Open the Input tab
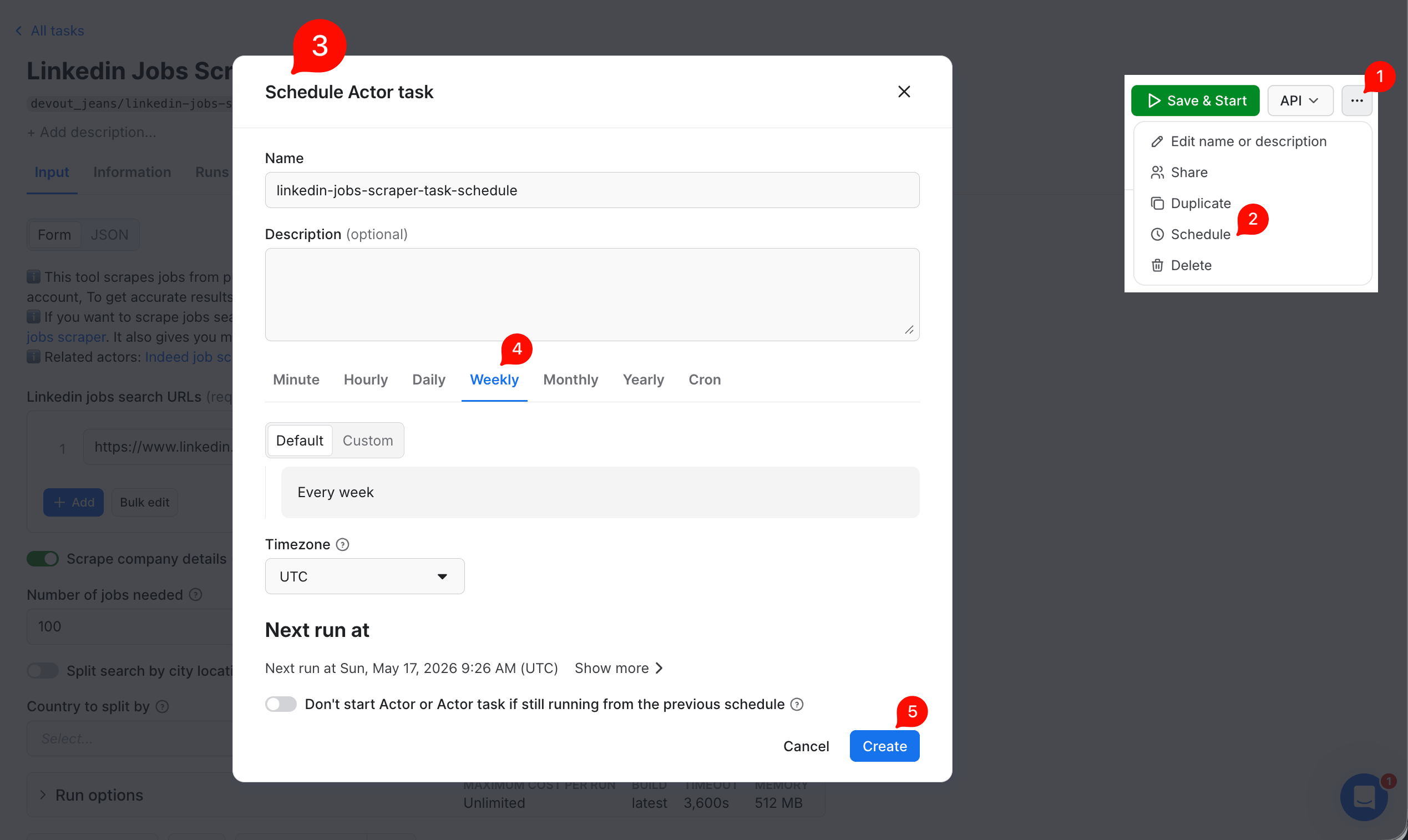 click(x=52, y=172)
